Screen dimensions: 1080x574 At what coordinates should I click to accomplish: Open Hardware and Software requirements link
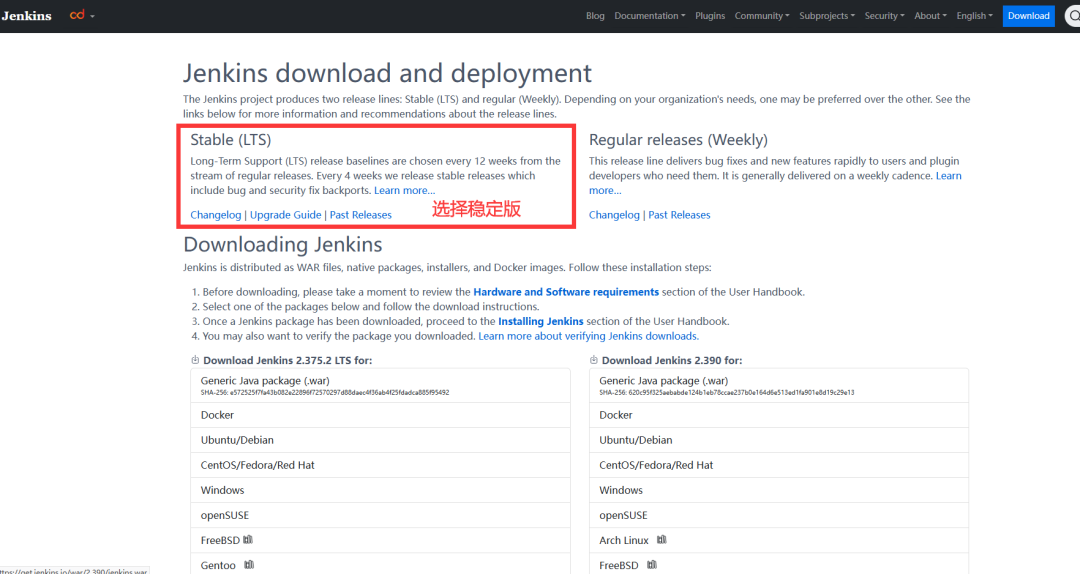[565, 292]
